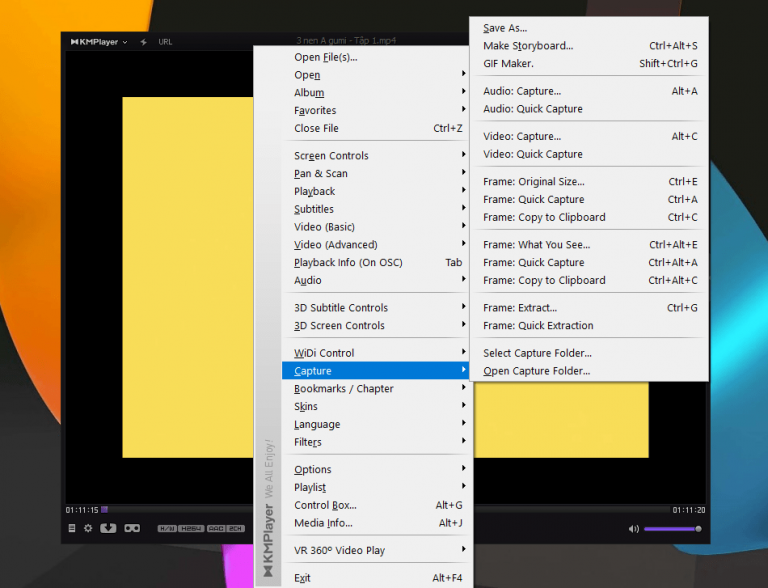Image resolution: width=768 pixels, height=588 pixels.
Task: Select Audio: Quick Capture
Action: (589, 109)
